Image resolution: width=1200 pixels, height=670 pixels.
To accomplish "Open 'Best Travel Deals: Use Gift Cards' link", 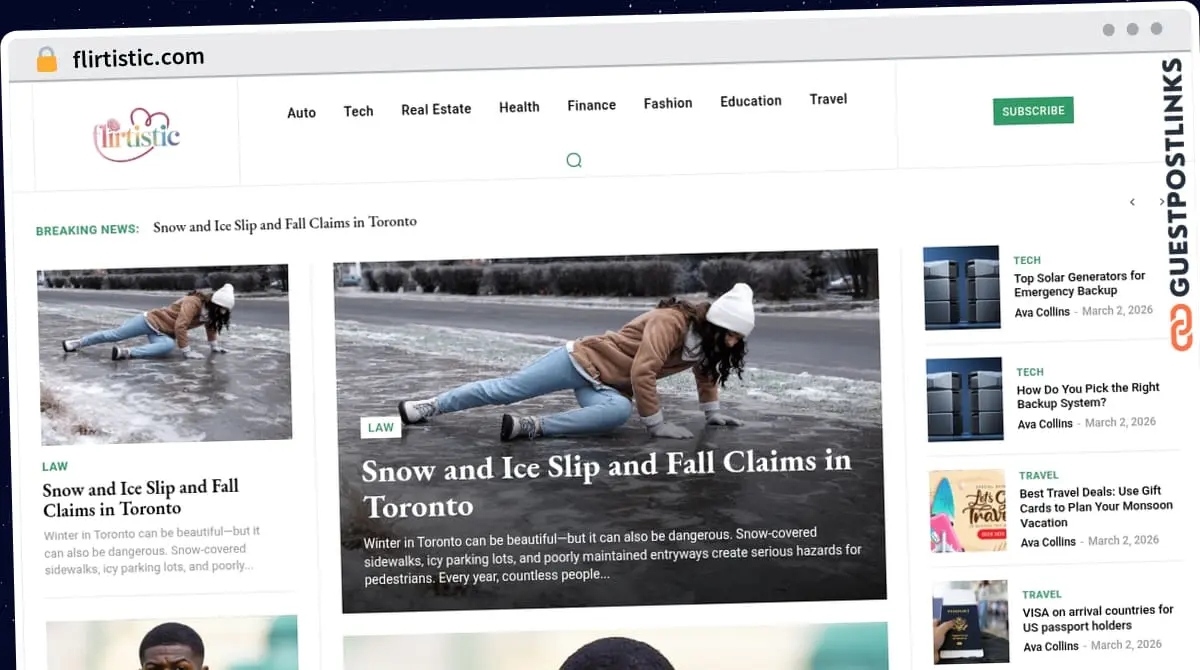I will click(1096, 507).
